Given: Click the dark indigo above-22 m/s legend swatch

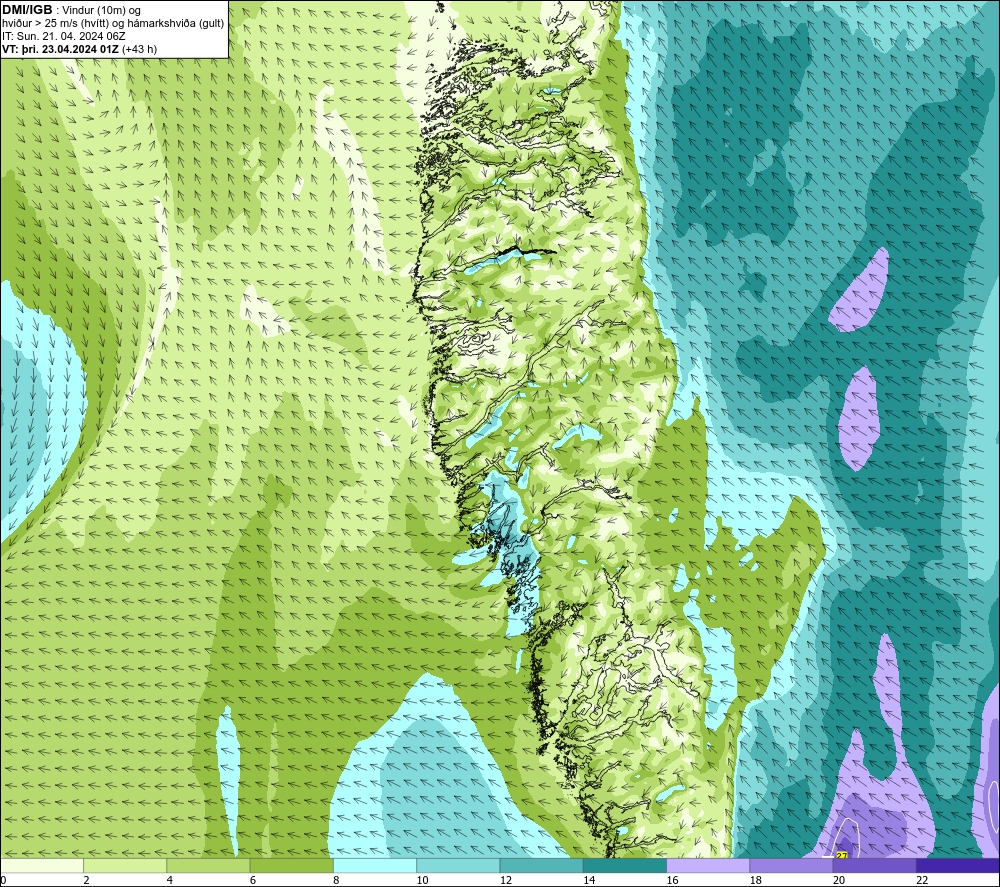Looking at the screenshot, I should pos(958,865).
